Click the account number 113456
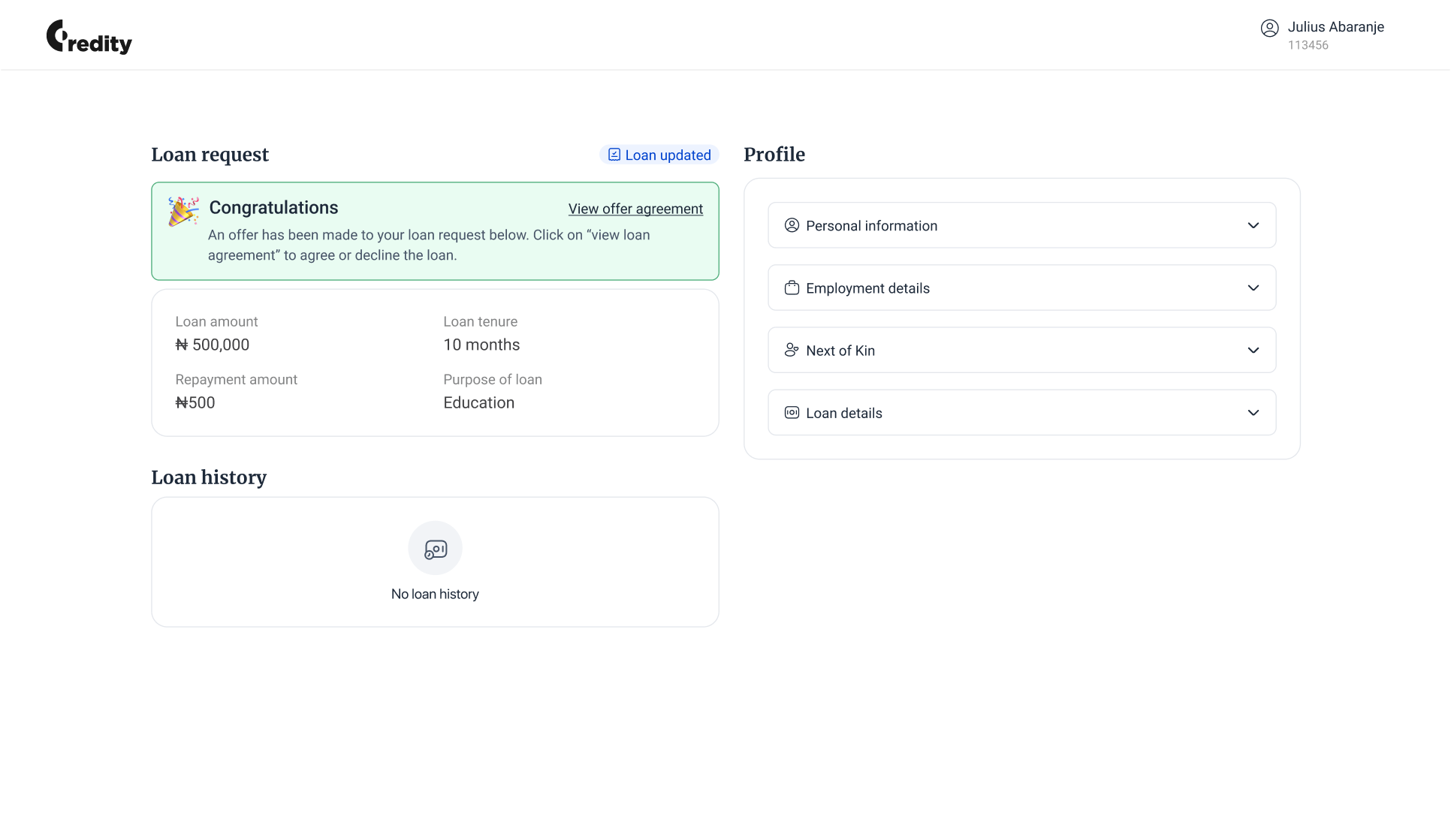This screenshot has width=1451, height=840. pos(1308,45)
